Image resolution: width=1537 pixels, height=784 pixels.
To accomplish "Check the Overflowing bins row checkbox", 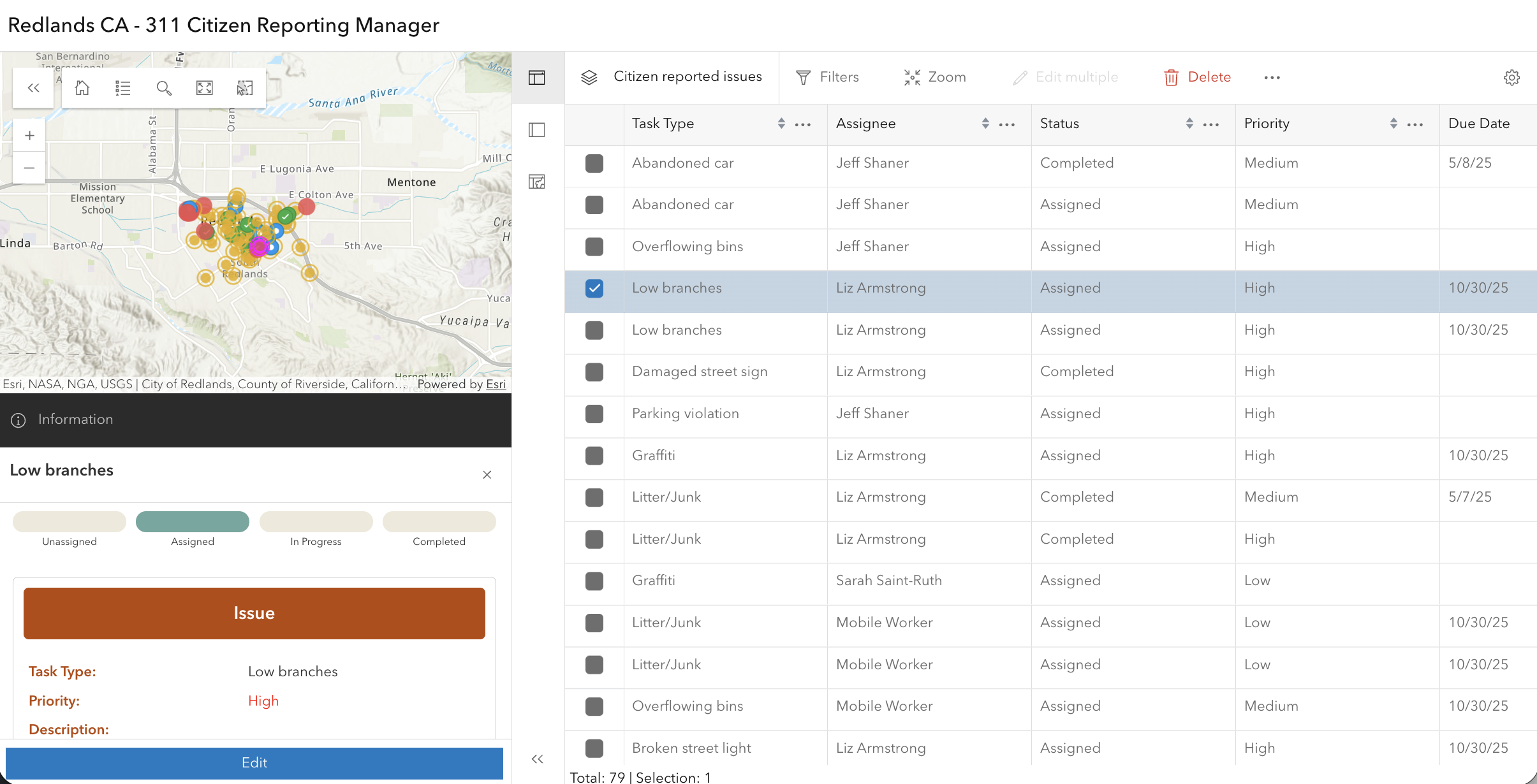I will click(594, 247).
